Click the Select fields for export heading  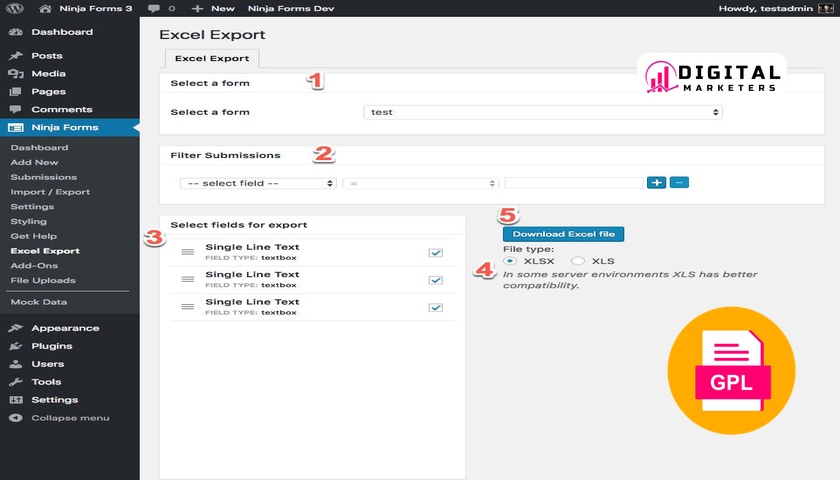click(239, 225)
